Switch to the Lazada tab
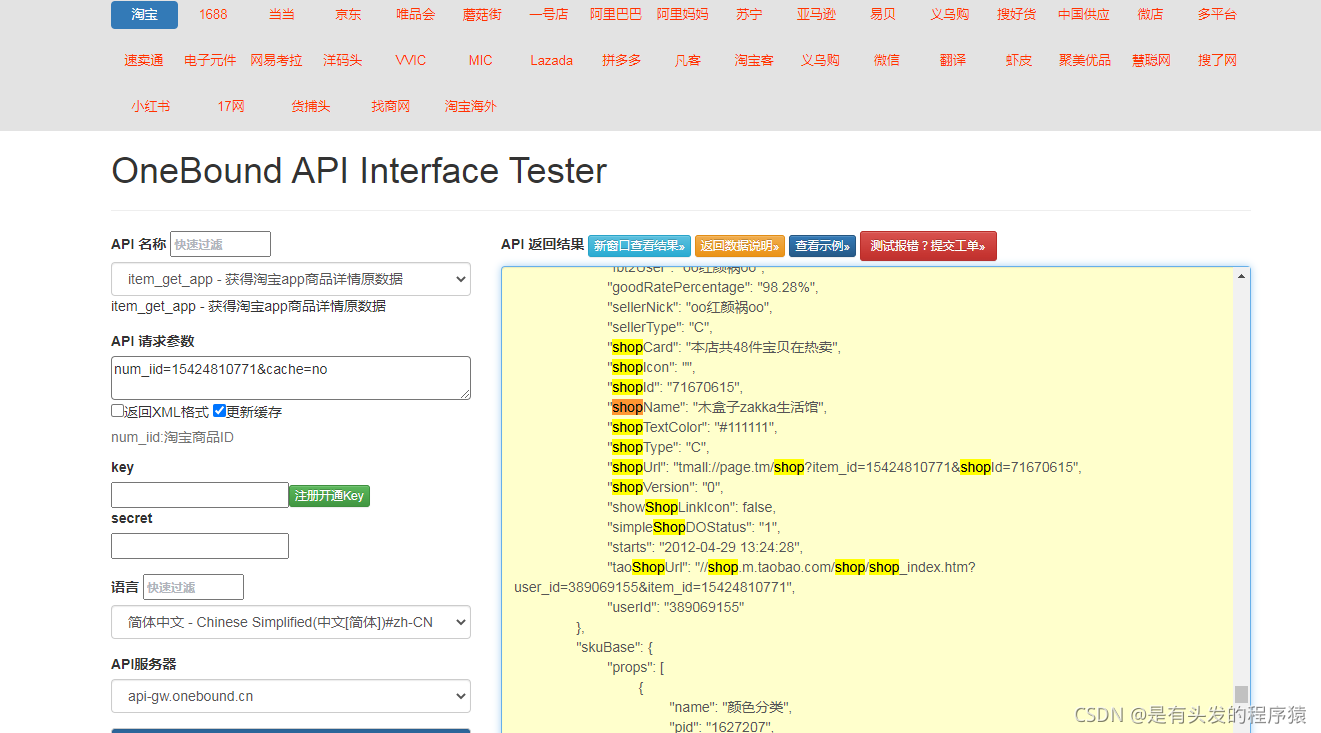This screenshot has height=733, width=1321. (552, 60)
